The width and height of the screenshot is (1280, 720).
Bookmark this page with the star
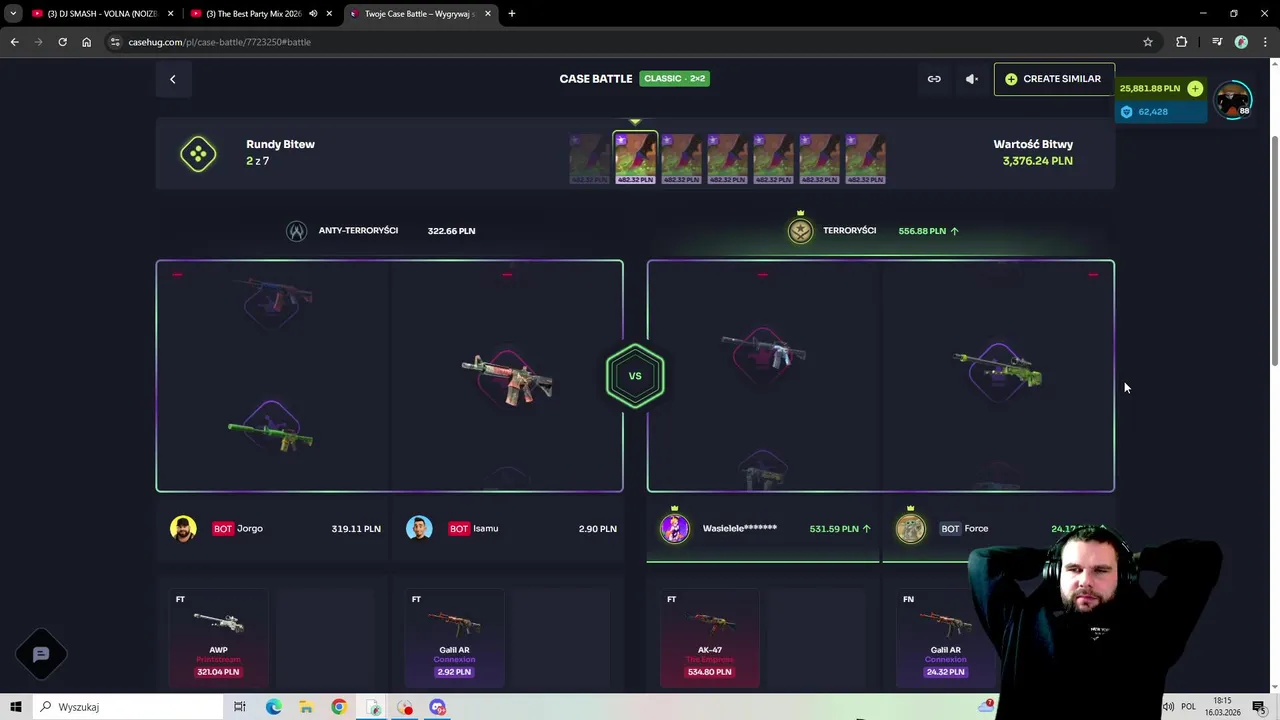(x=1148, y=42)
